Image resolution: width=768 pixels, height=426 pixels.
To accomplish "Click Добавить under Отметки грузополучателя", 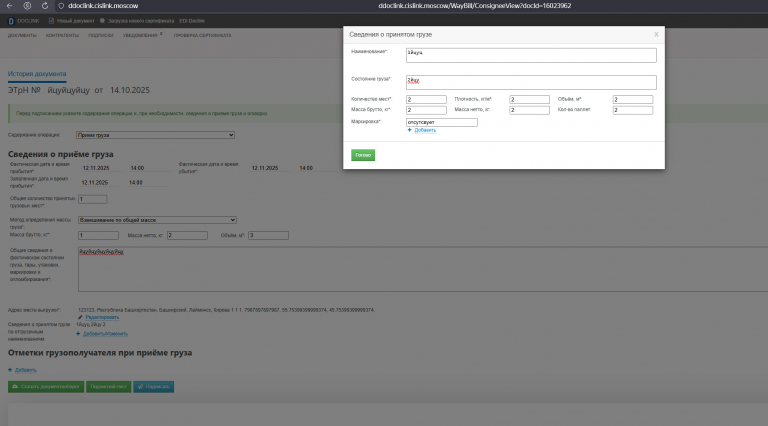I will tap(25, 370).
